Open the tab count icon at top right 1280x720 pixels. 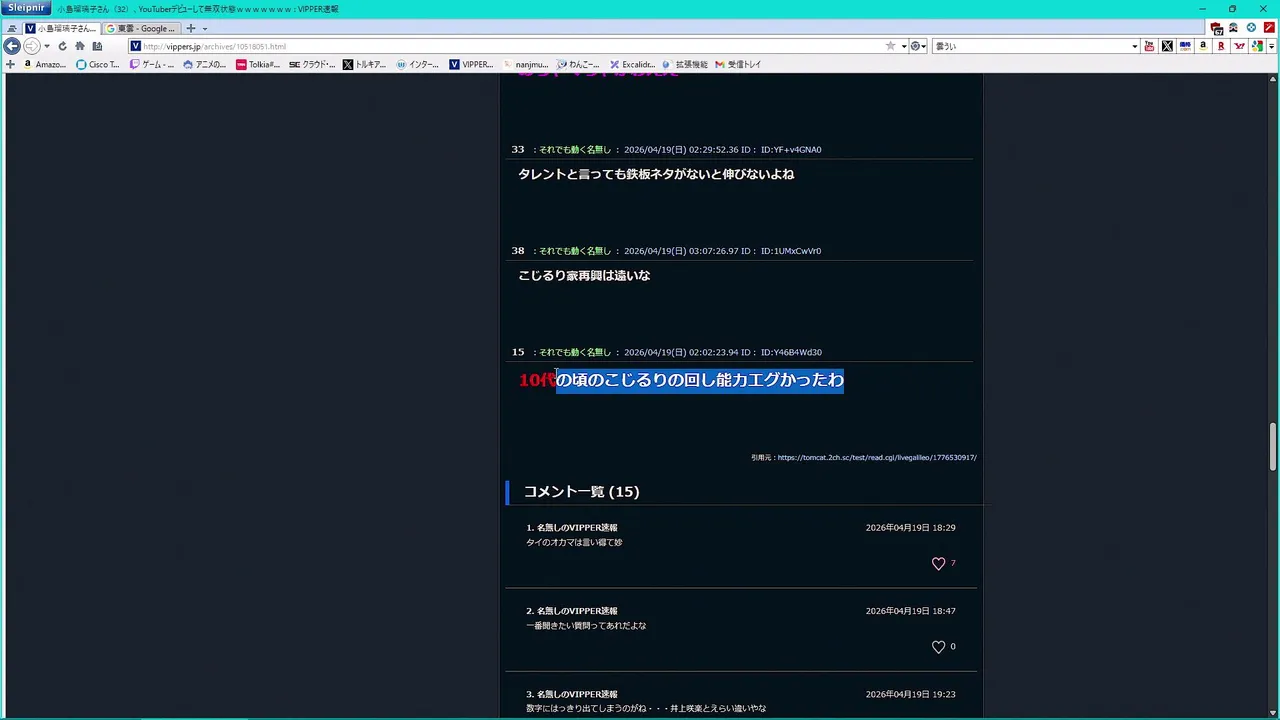(x=1217, y=28)
